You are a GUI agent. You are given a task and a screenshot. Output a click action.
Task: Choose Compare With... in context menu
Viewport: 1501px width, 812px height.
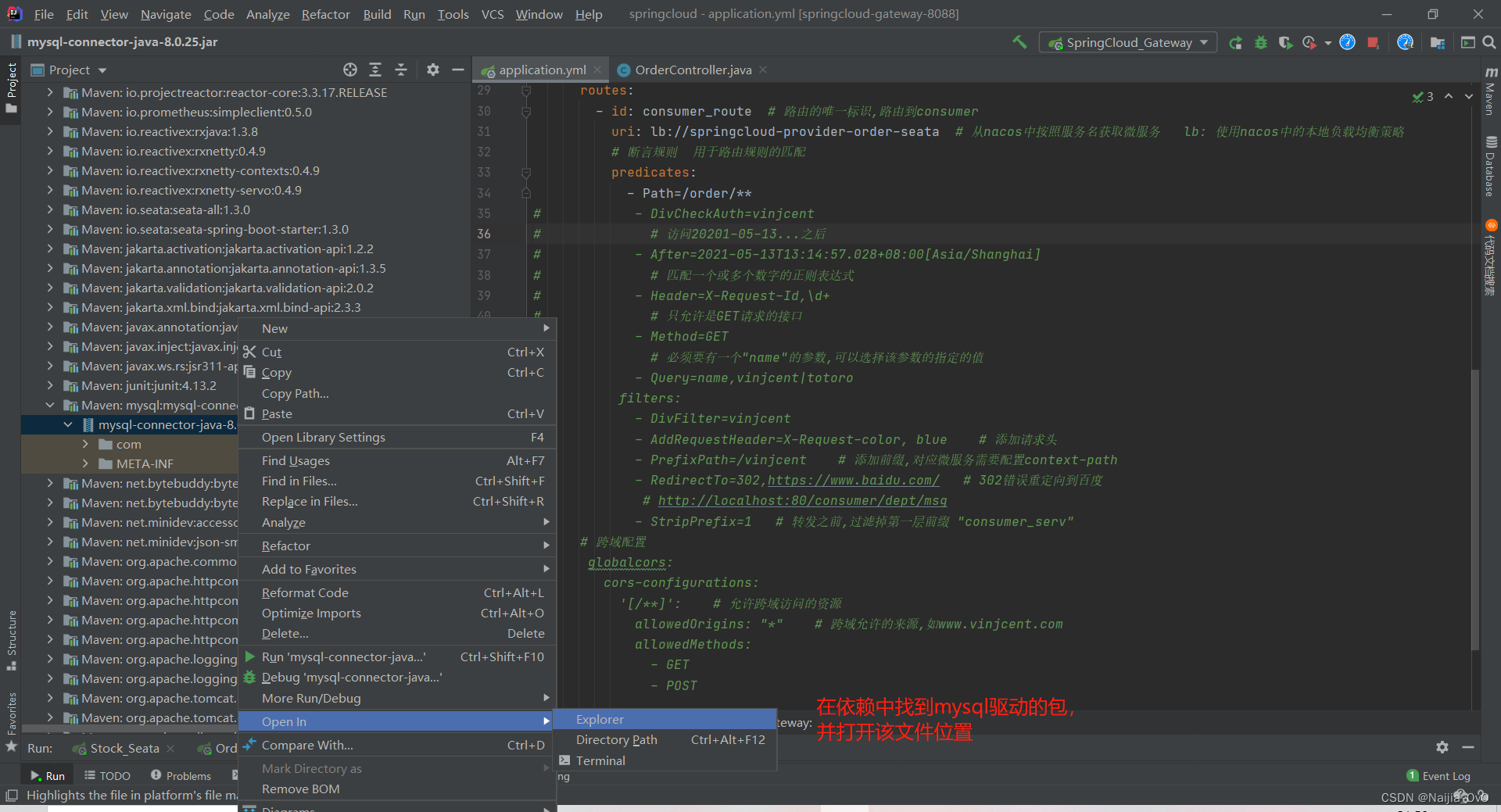click(x=397, y=745)
